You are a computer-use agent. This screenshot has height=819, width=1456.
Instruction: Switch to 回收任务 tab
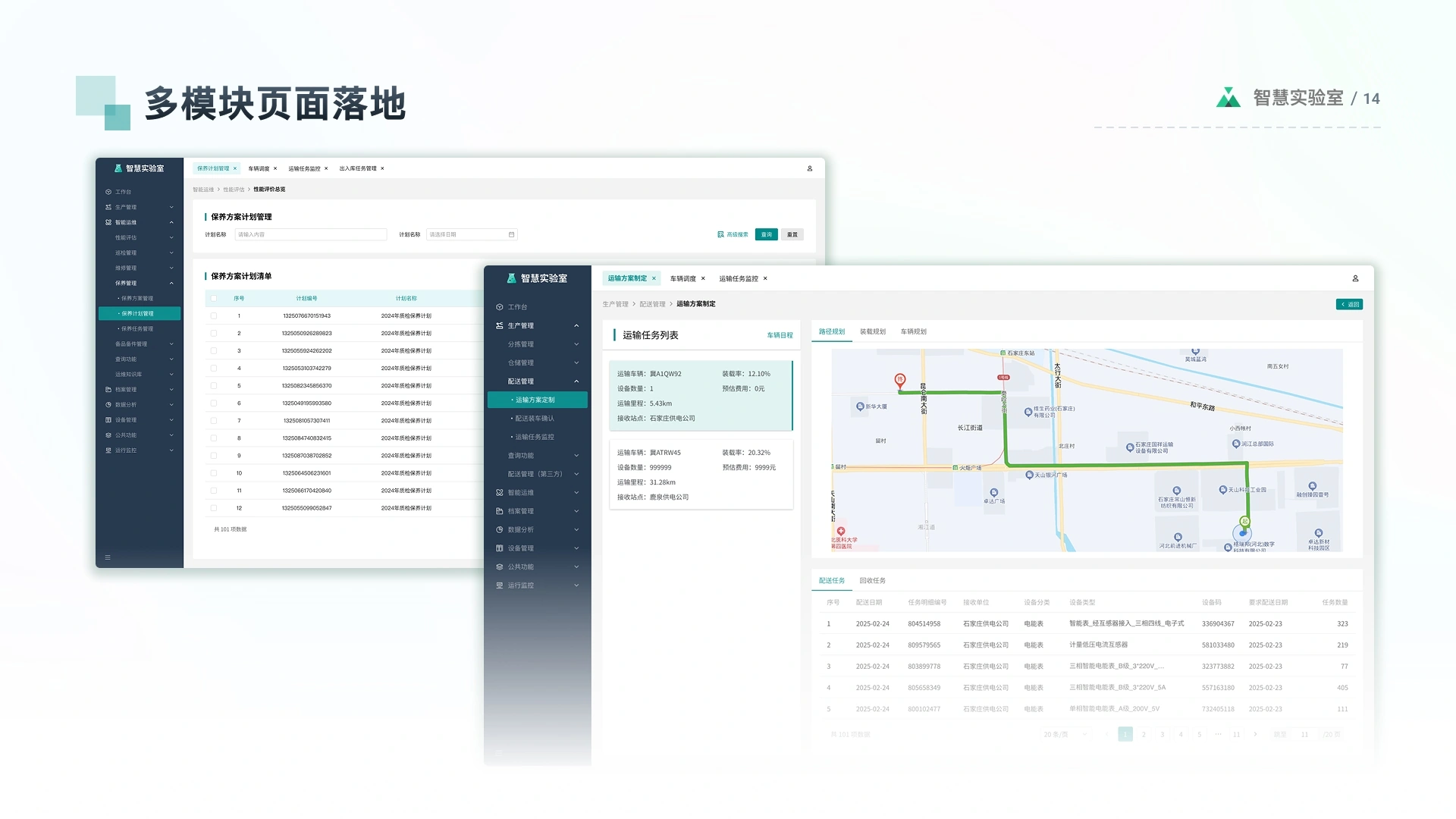click(873, 580)
